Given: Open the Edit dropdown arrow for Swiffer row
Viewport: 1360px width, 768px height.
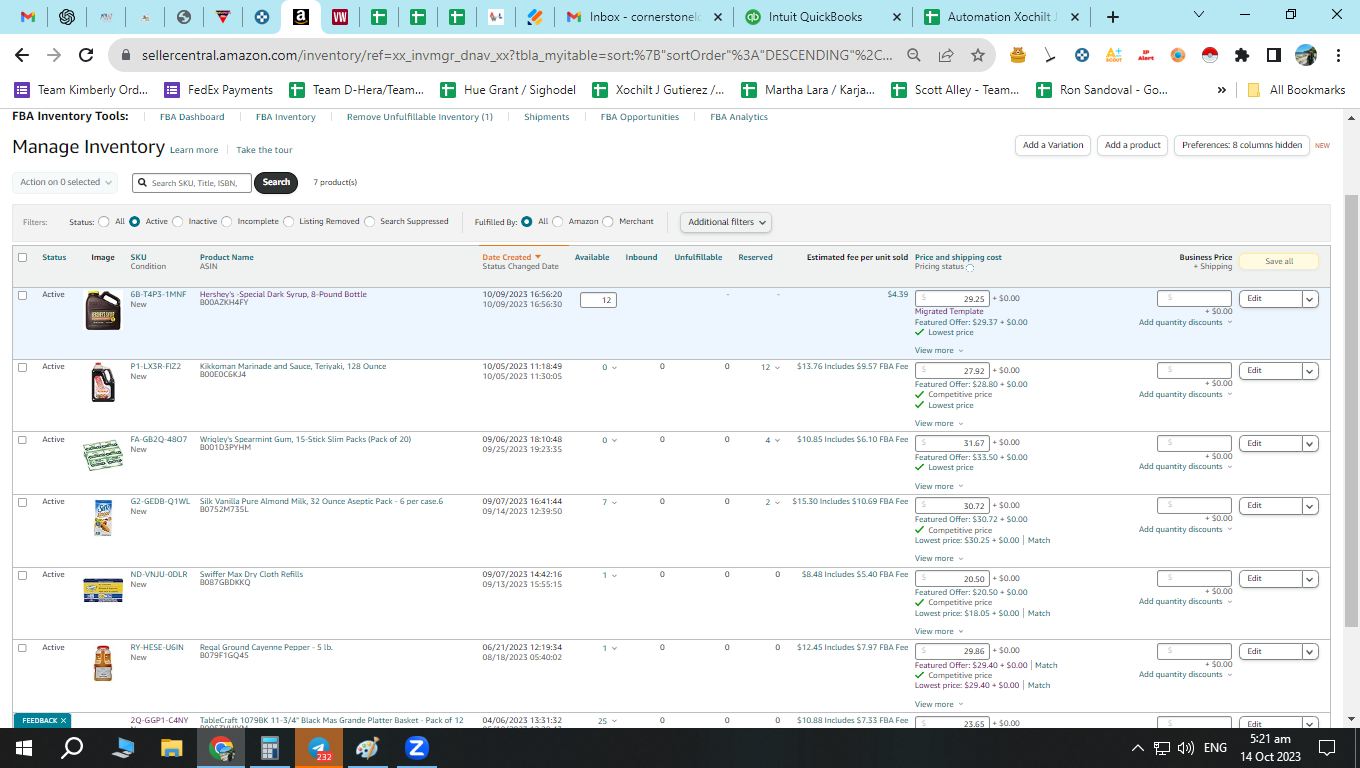Looking at the screenshot, I should [x=1310, y=579].
